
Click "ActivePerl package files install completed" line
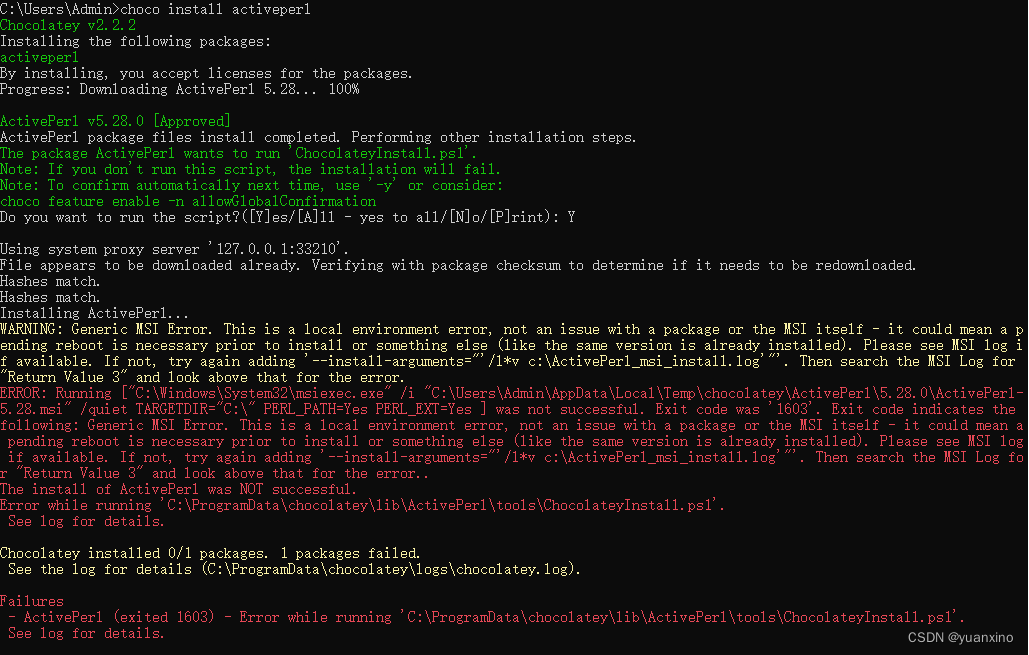click(318, 137)
